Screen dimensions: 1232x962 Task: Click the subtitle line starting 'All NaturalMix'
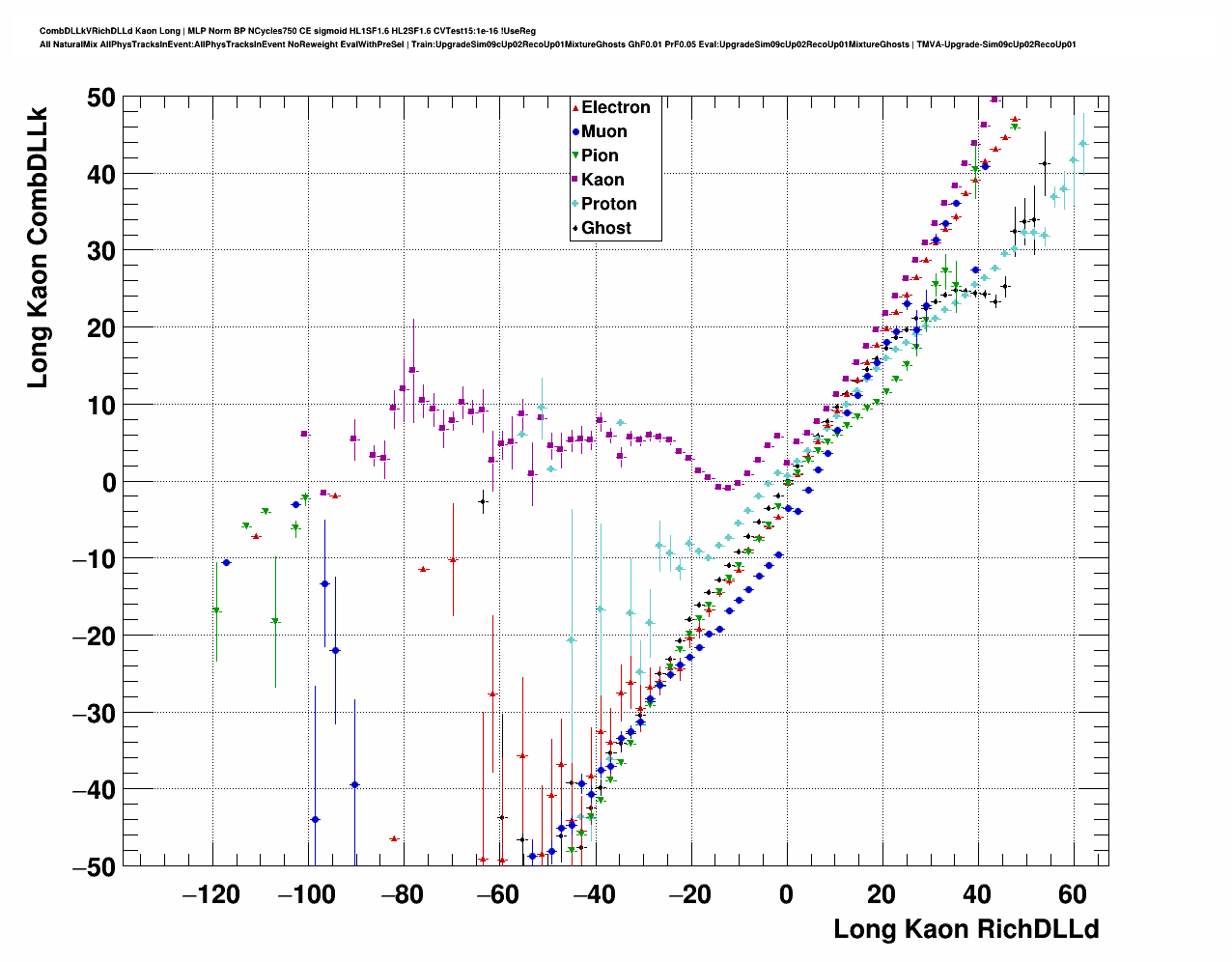pyautogui.click(x=558, y=44)
